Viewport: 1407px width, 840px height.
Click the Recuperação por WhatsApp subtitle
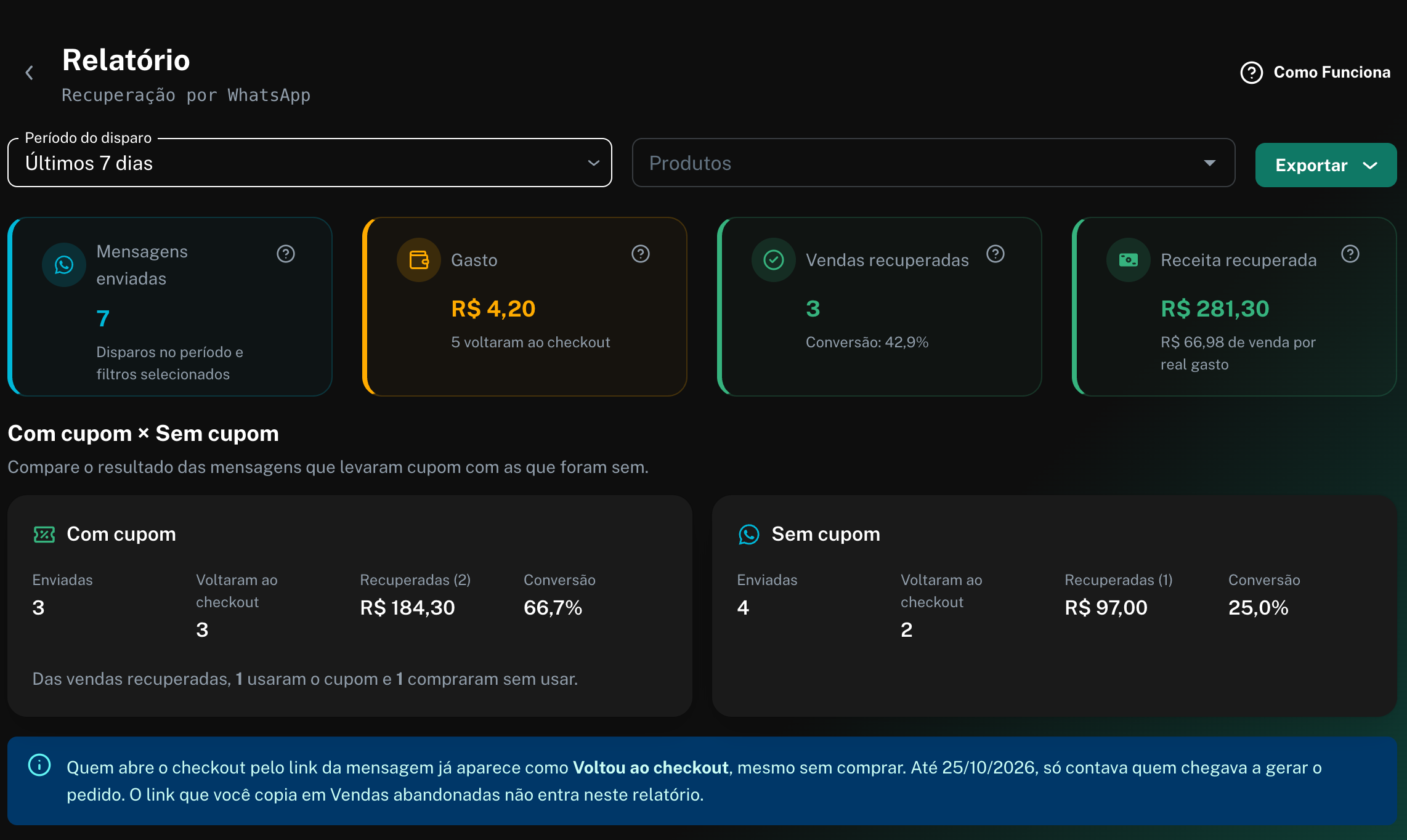point(186,95)
